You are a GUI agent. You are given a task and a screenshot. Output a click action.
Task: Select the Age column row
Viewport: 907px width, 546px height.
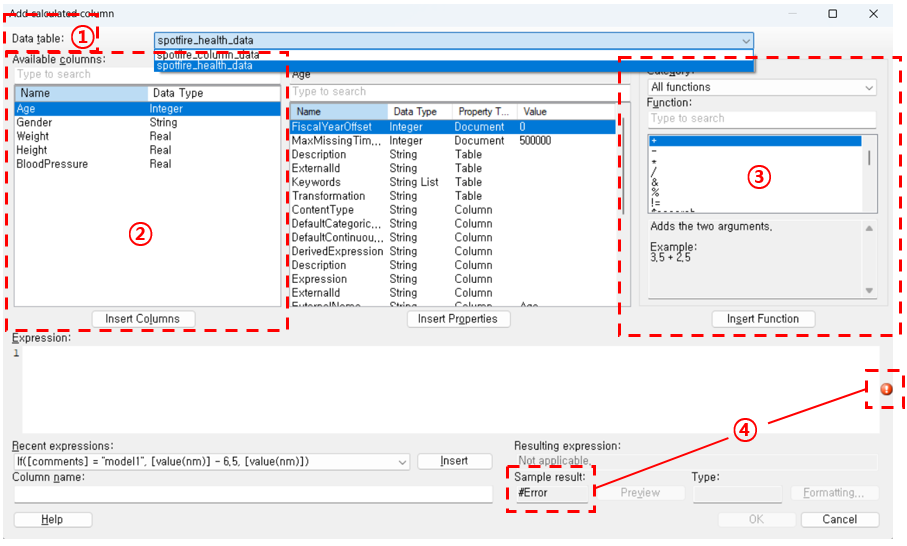[x=148, y=109]
